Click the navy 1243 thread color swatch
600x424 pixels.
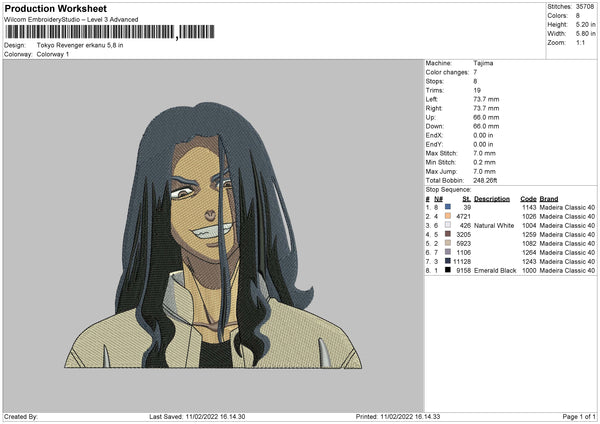tap(448, 261)
